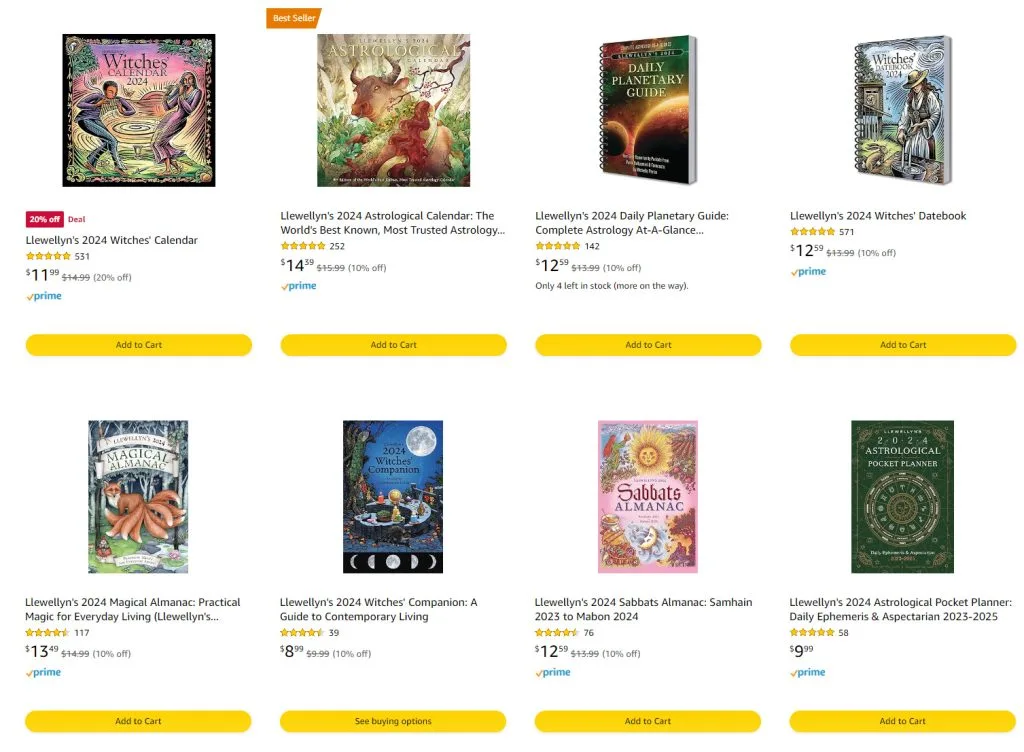This screenshot has height=752, width=1024.
Task: See buying options for Witches' Companion
Action: (x=393, y=721)
